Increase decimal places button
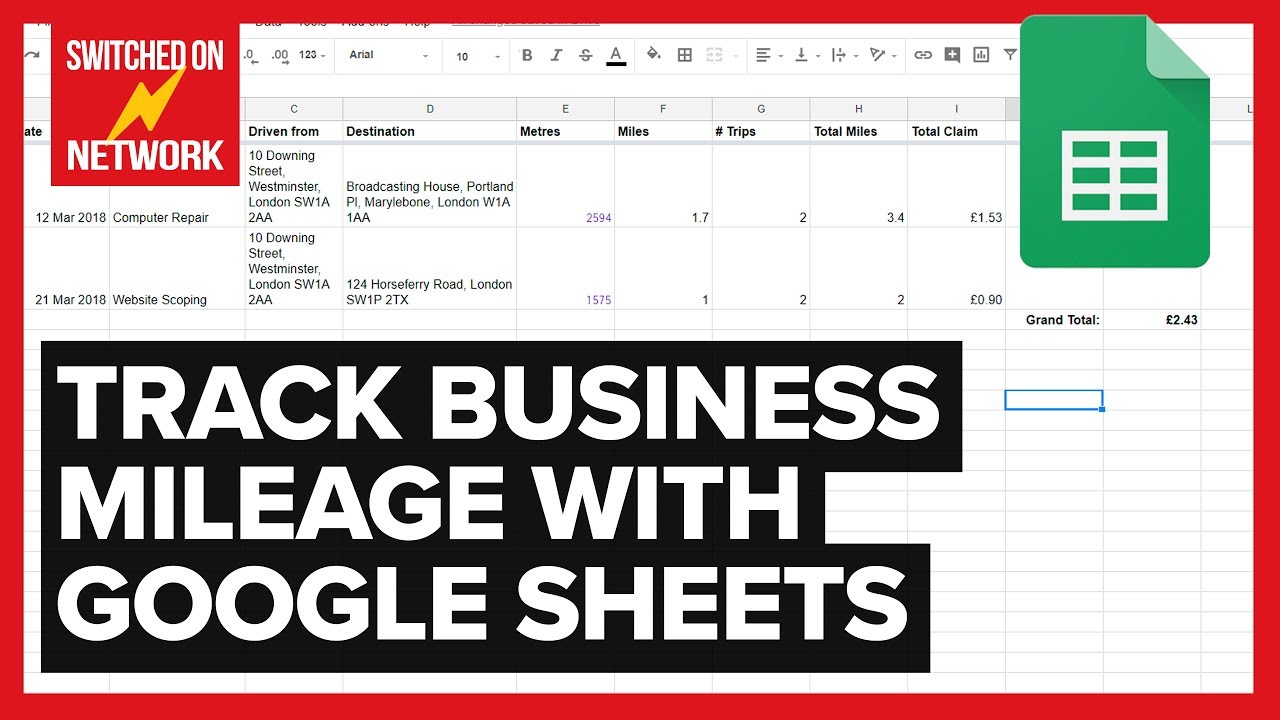This screenshot has width=1280, height=720. coord(280,55)
